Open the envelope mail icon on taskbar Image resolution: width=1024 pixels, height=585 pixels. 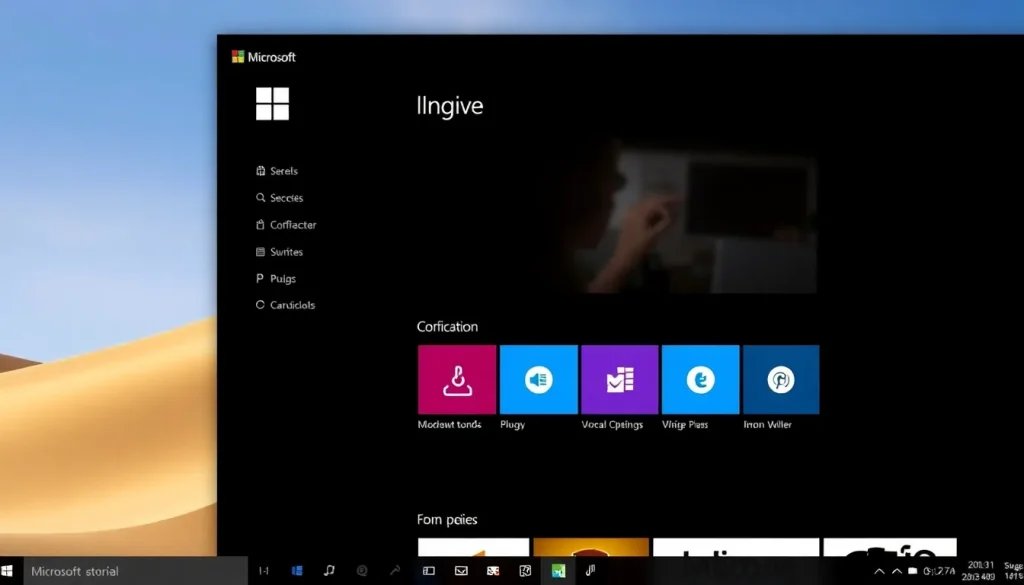[x=461, y=571]
